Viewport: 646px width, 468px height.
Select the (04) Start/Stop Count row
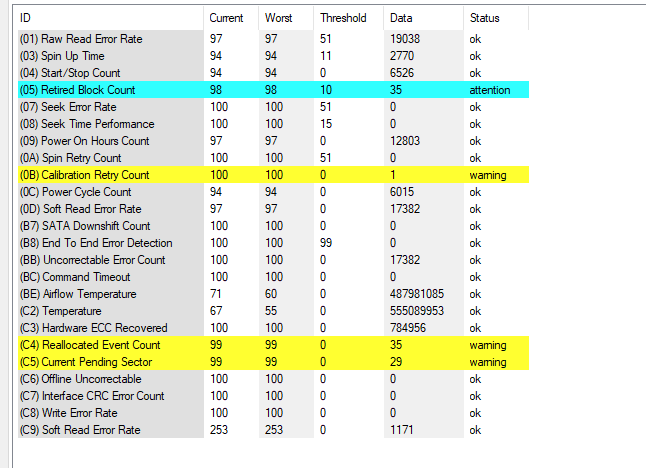(x=274, y=73)
